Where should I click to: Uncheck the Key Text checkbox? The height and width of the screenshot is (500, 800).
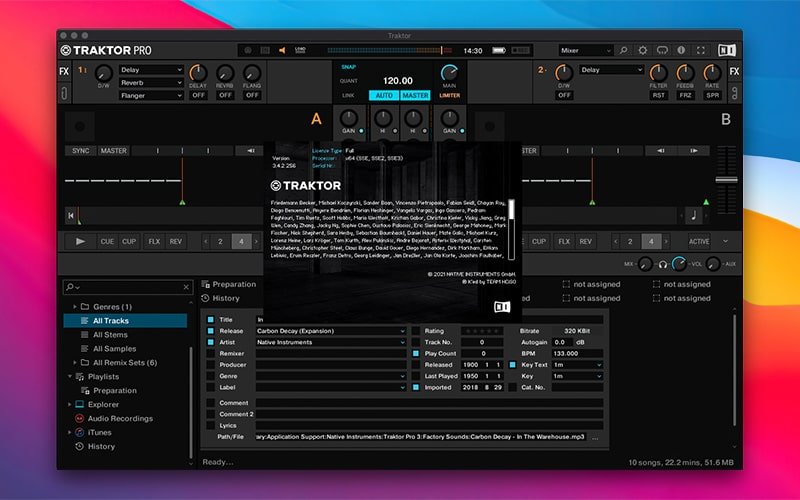pyautogui.click(x=514, y=365)
